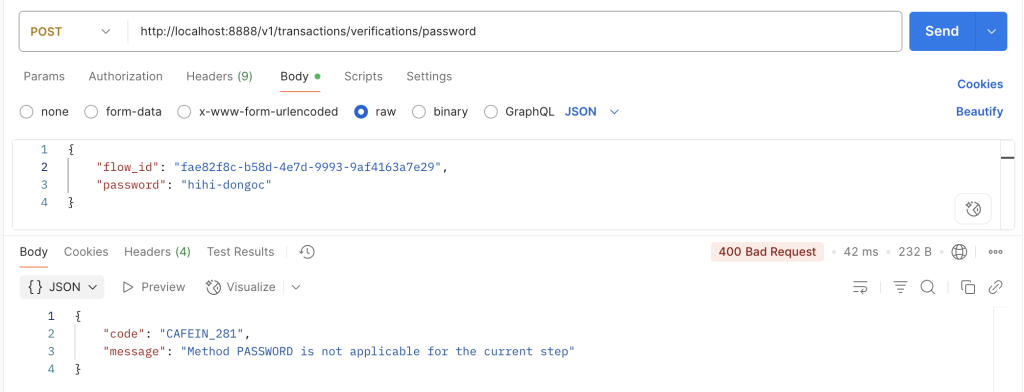Open the Send button arrow dropdown
Screen dimensions: 1024x392
(991, 31)
